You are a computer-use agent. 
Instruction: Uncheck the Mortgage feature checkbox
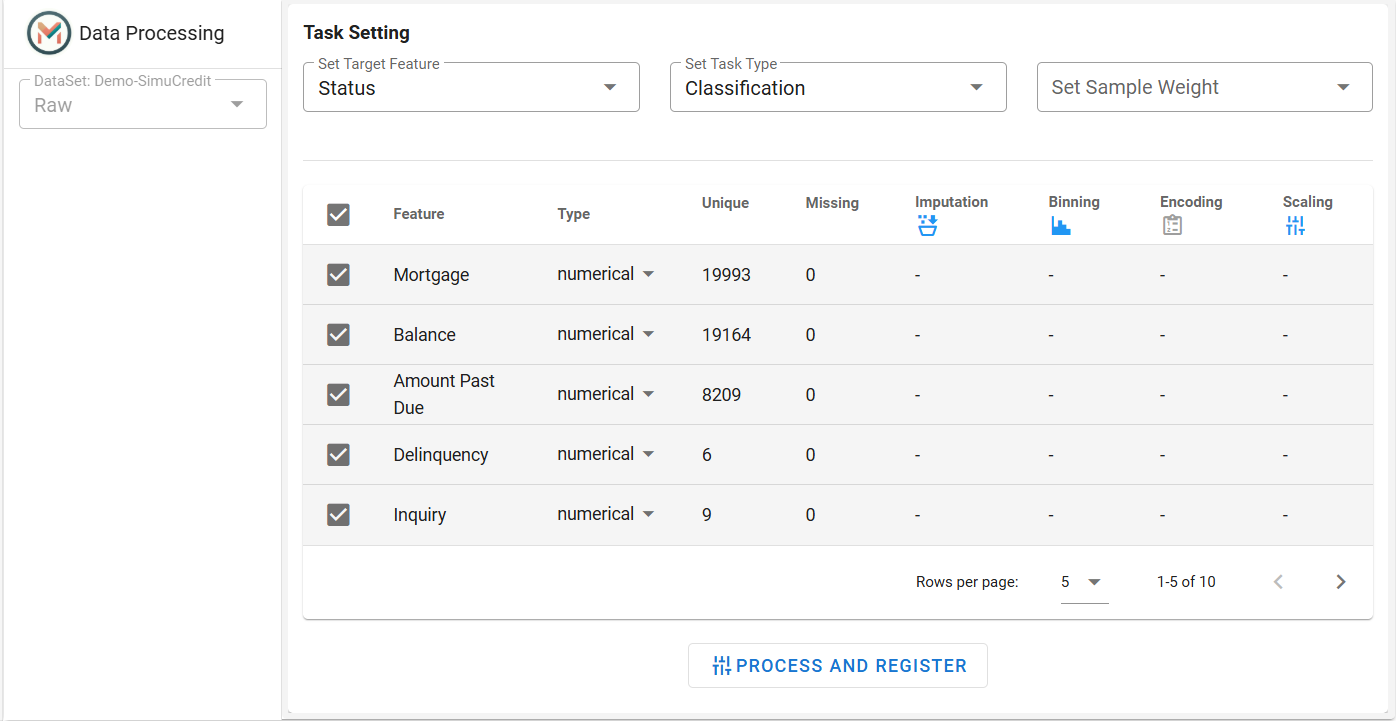[338, 275]
